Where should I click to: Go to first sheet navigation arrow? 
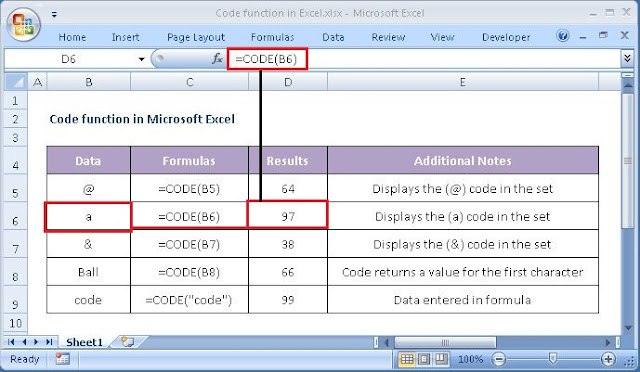[x=11, y=342]
